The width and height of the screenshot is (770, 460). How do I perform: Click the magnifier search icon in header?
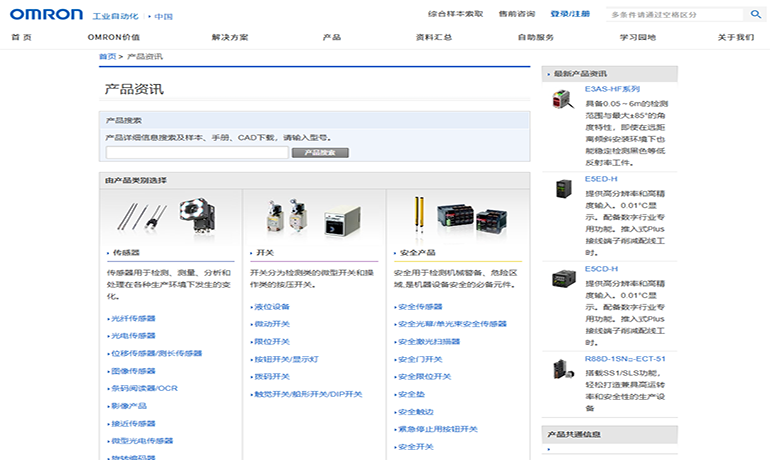pos(755,14)
